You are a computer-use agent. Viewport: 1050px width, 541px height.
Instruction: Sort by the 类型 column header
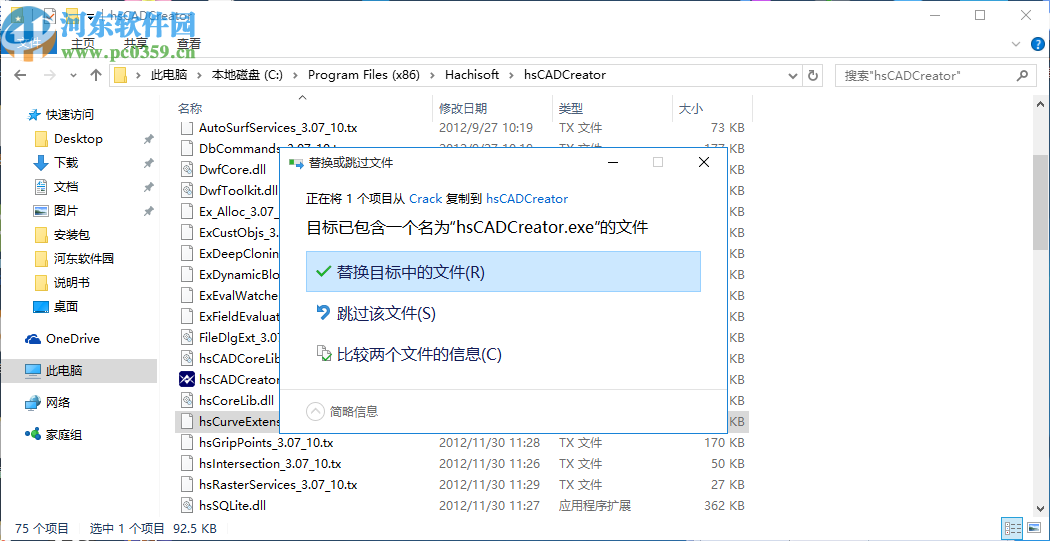[571, 108]
